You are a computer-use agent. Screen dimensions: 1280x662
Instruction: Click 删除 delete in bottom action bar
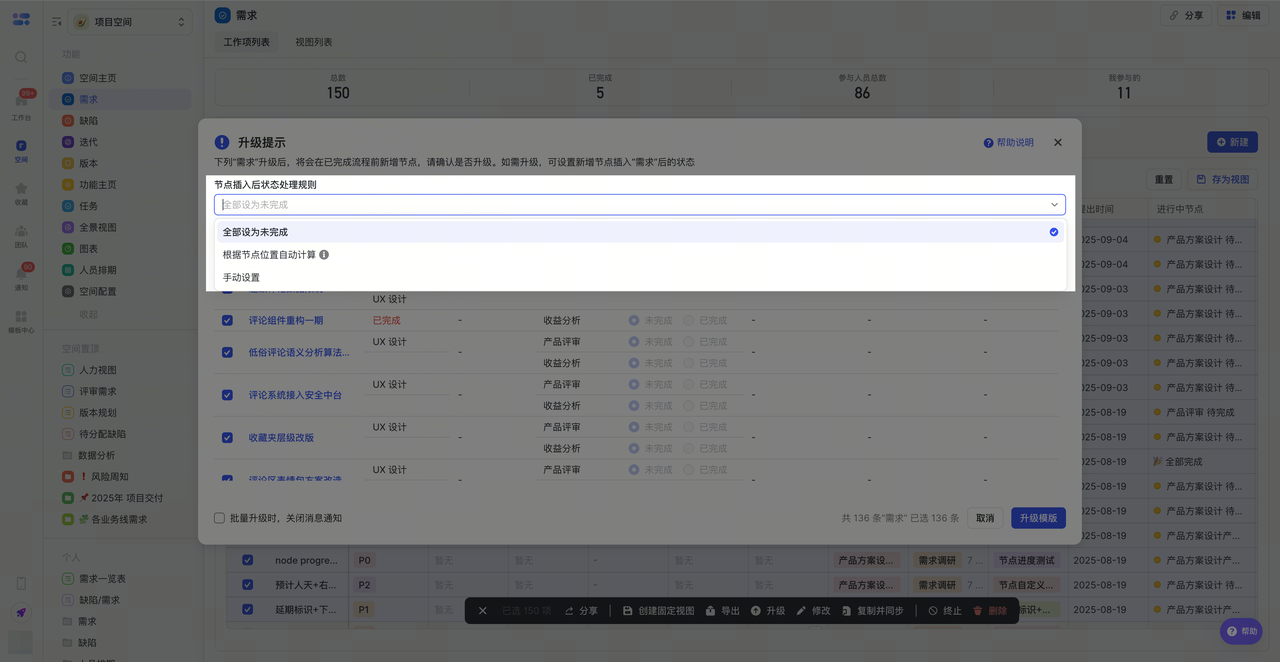pyautogui.click(x=990, y=610)
